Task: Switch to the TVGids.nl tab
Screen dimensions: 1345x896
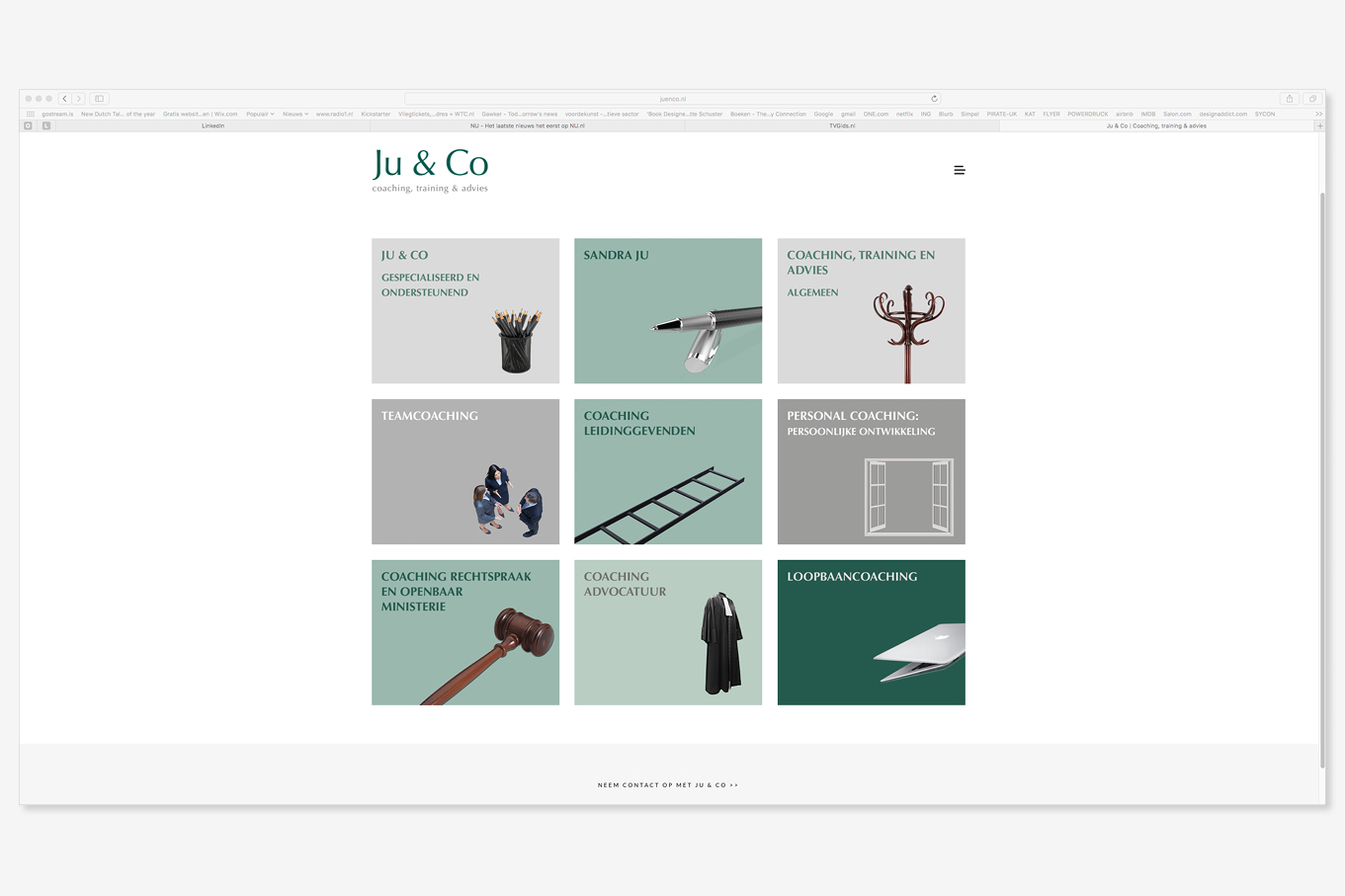Action: pos(842,126)
